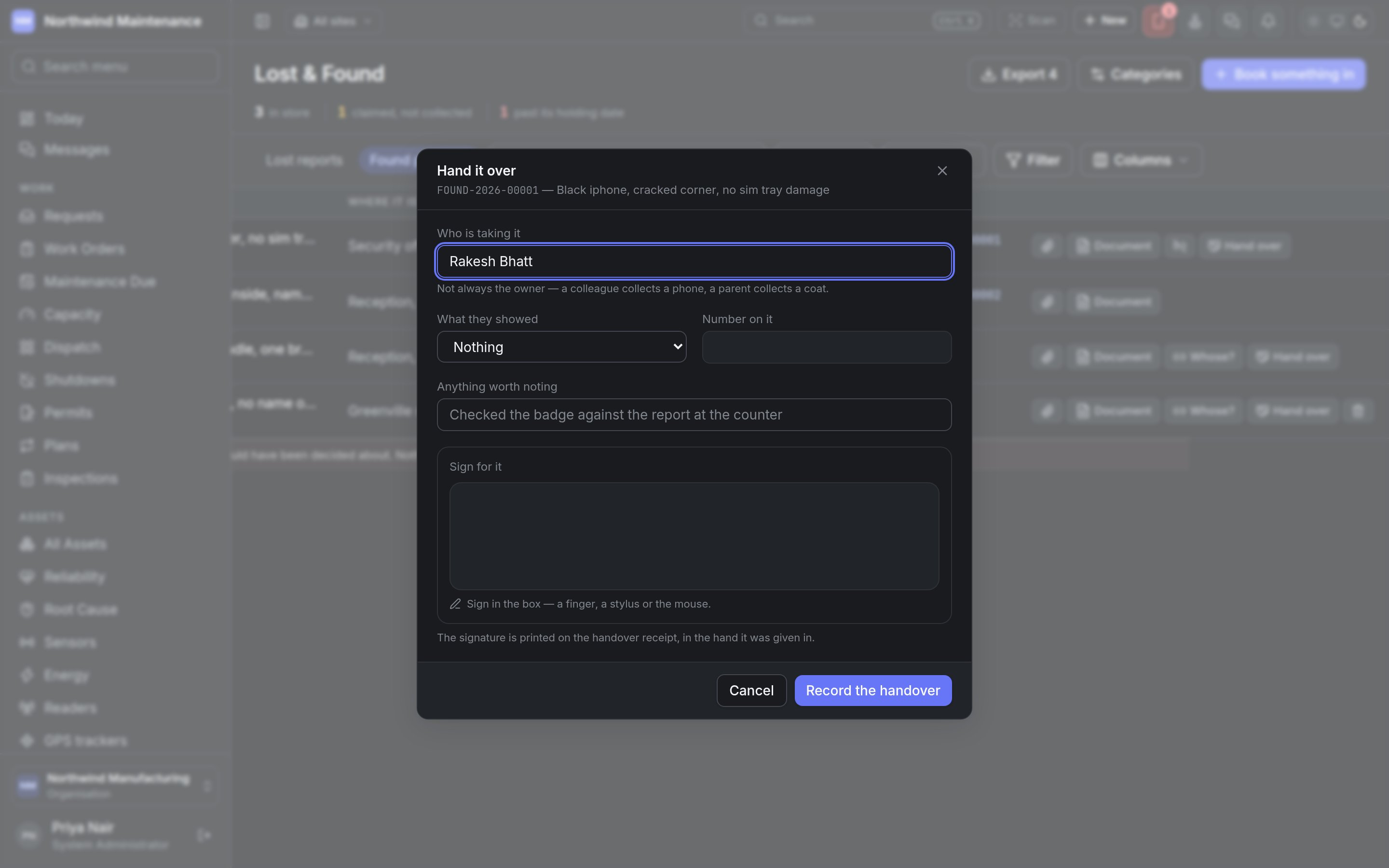Click the GPS trackers sidebar icon
The width and height of the screenshot is (1389, 868).
pyautogui.click(x=27, y=741)
